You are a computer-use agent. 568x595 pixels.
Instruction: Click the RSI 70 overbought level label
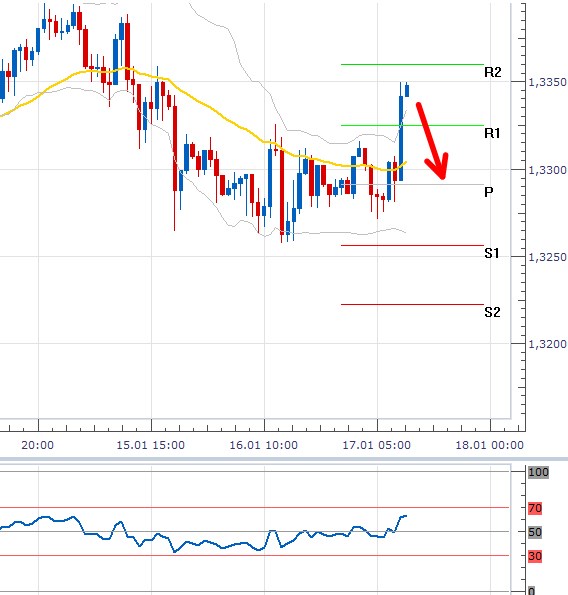coord(535,508)
